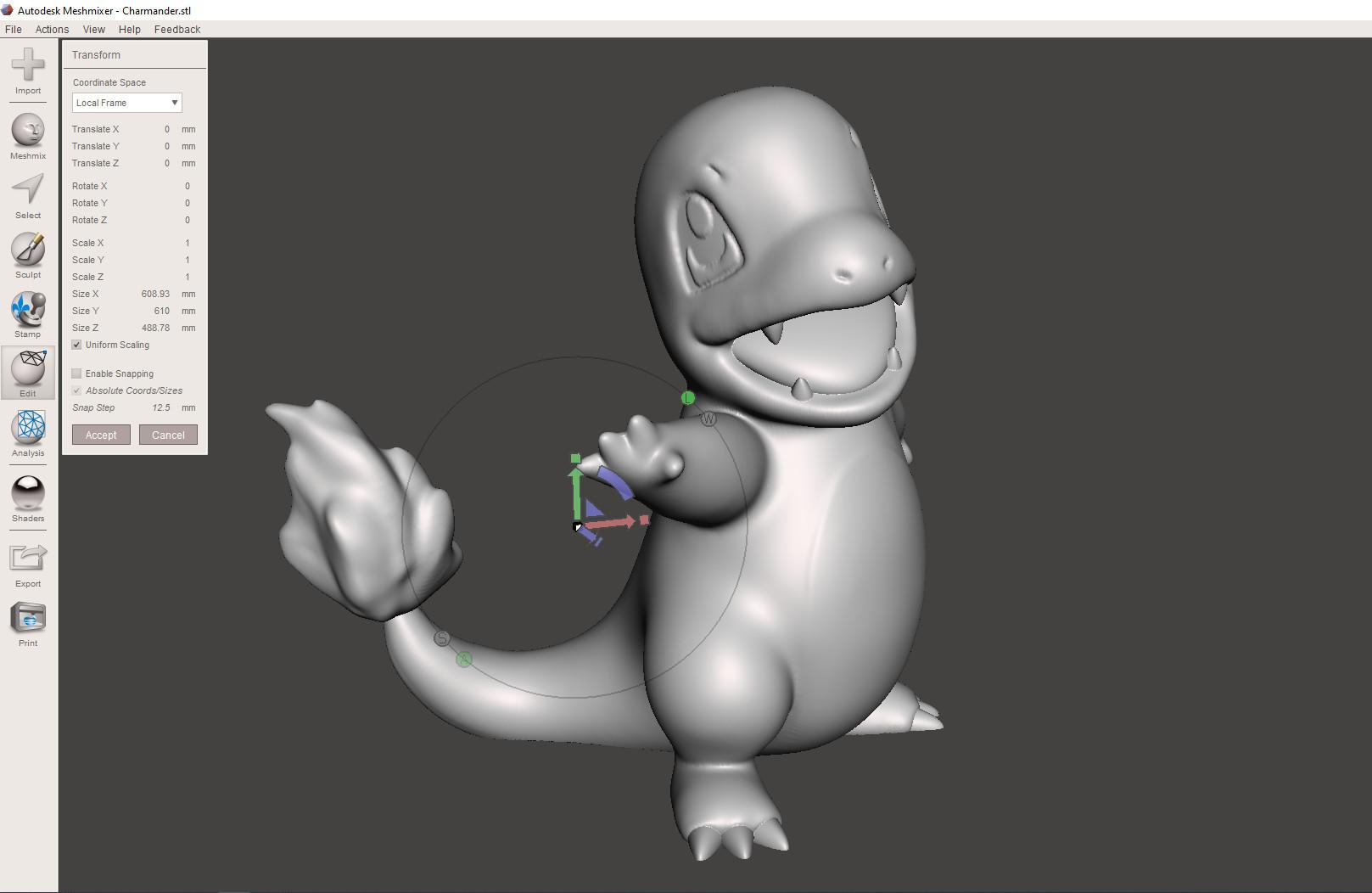Accept the transform changes

point(101,435)
